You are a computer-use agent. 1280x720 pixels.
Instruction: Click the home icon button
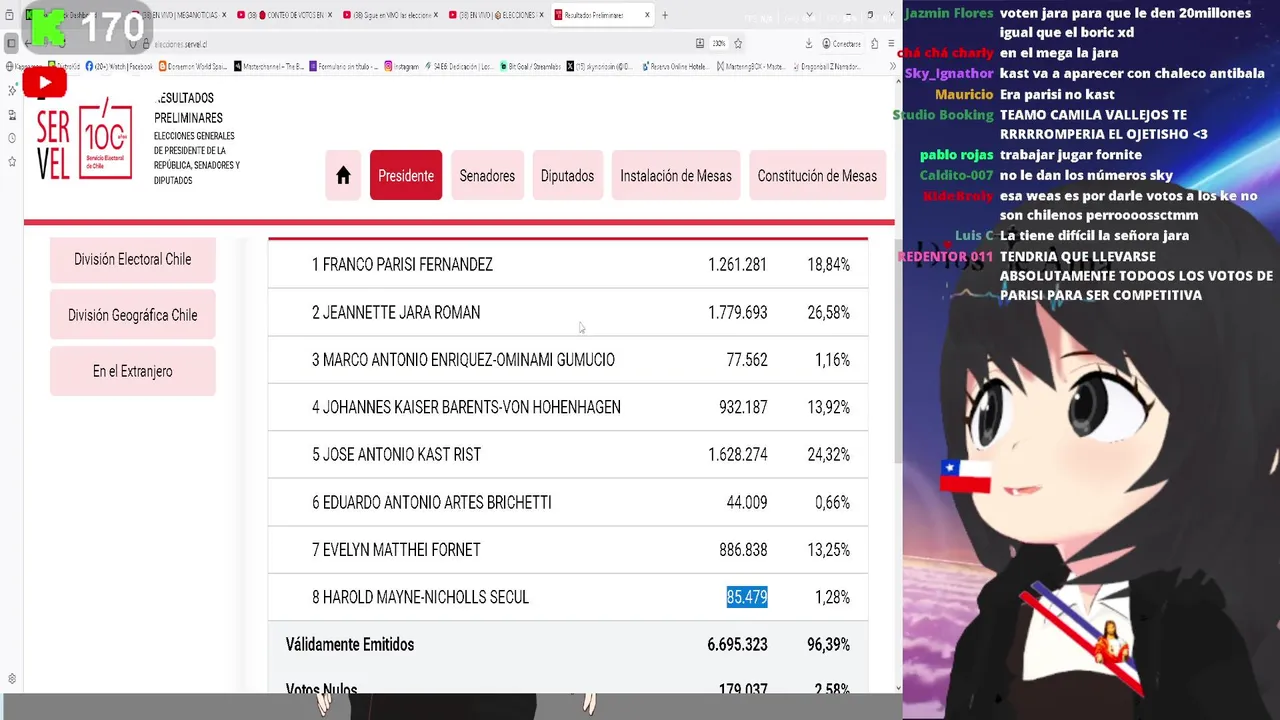point(343,176)
